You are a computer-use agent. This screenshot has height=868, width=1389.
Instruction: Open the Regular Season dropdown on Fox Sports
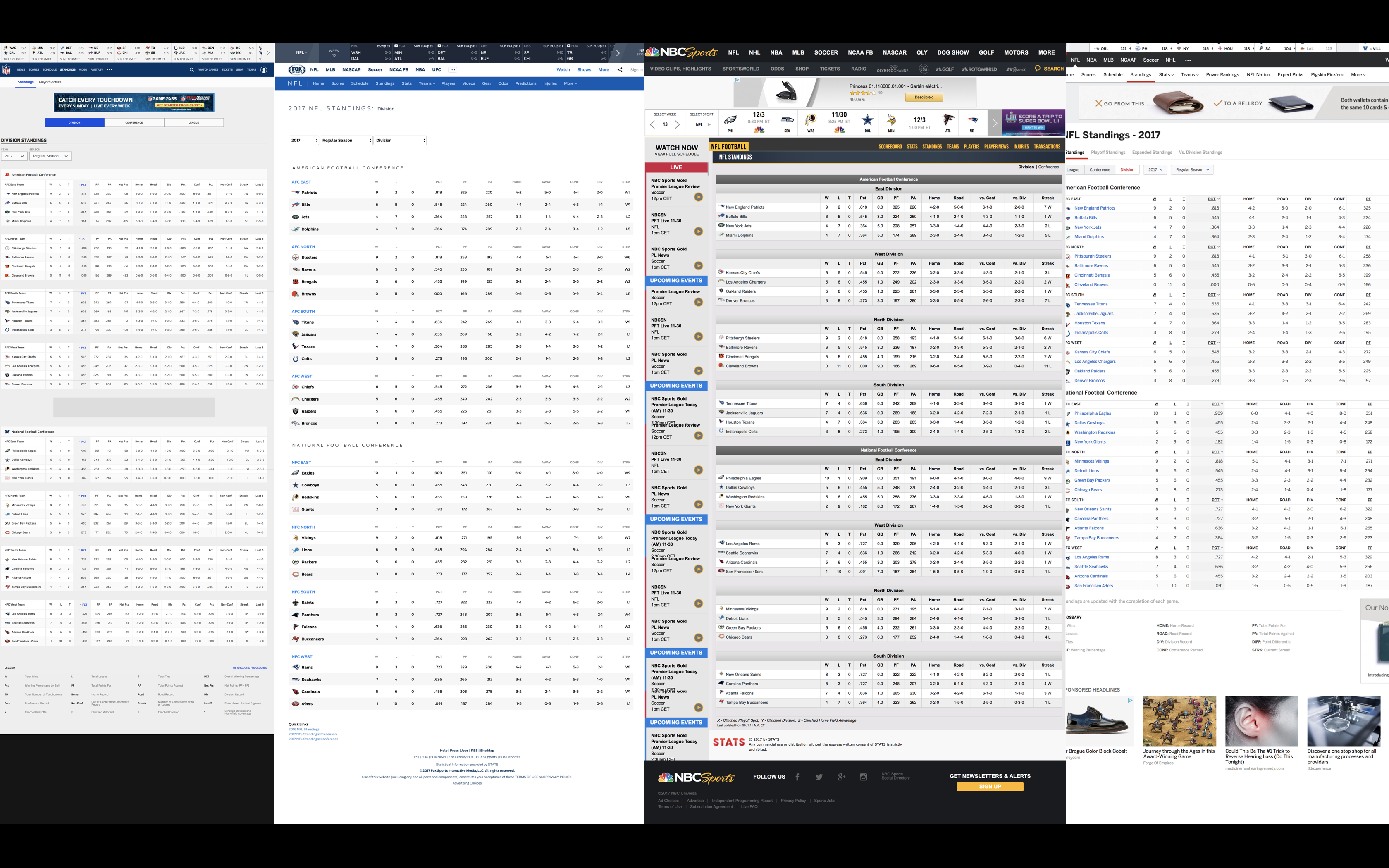tap(346, 141)
